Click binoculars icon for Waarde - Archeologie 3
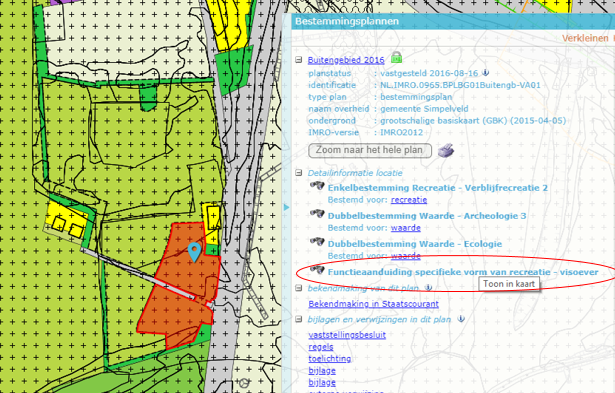Viewport: 615px width, 393px height. [x=317, y=214]
